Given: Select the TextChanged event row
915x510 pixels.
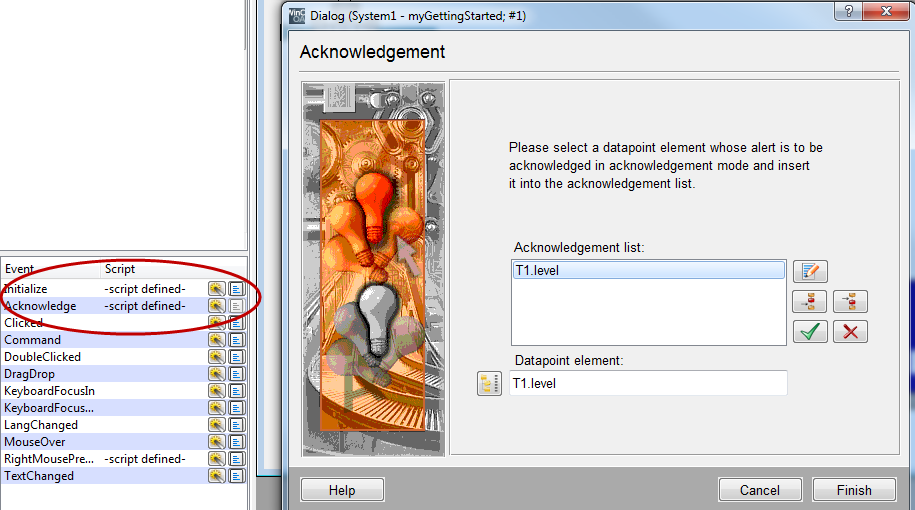Looking at the screenshot, I should coord(124,476).
